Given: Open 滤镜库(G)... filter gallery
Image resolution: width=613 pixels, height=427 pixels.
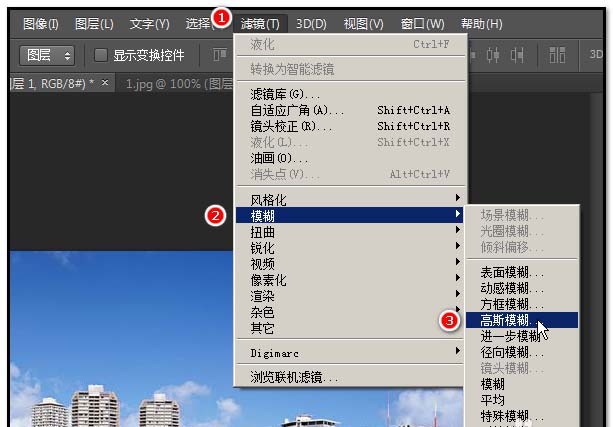Looking at the screenshot, I should (x=351, y=94).
